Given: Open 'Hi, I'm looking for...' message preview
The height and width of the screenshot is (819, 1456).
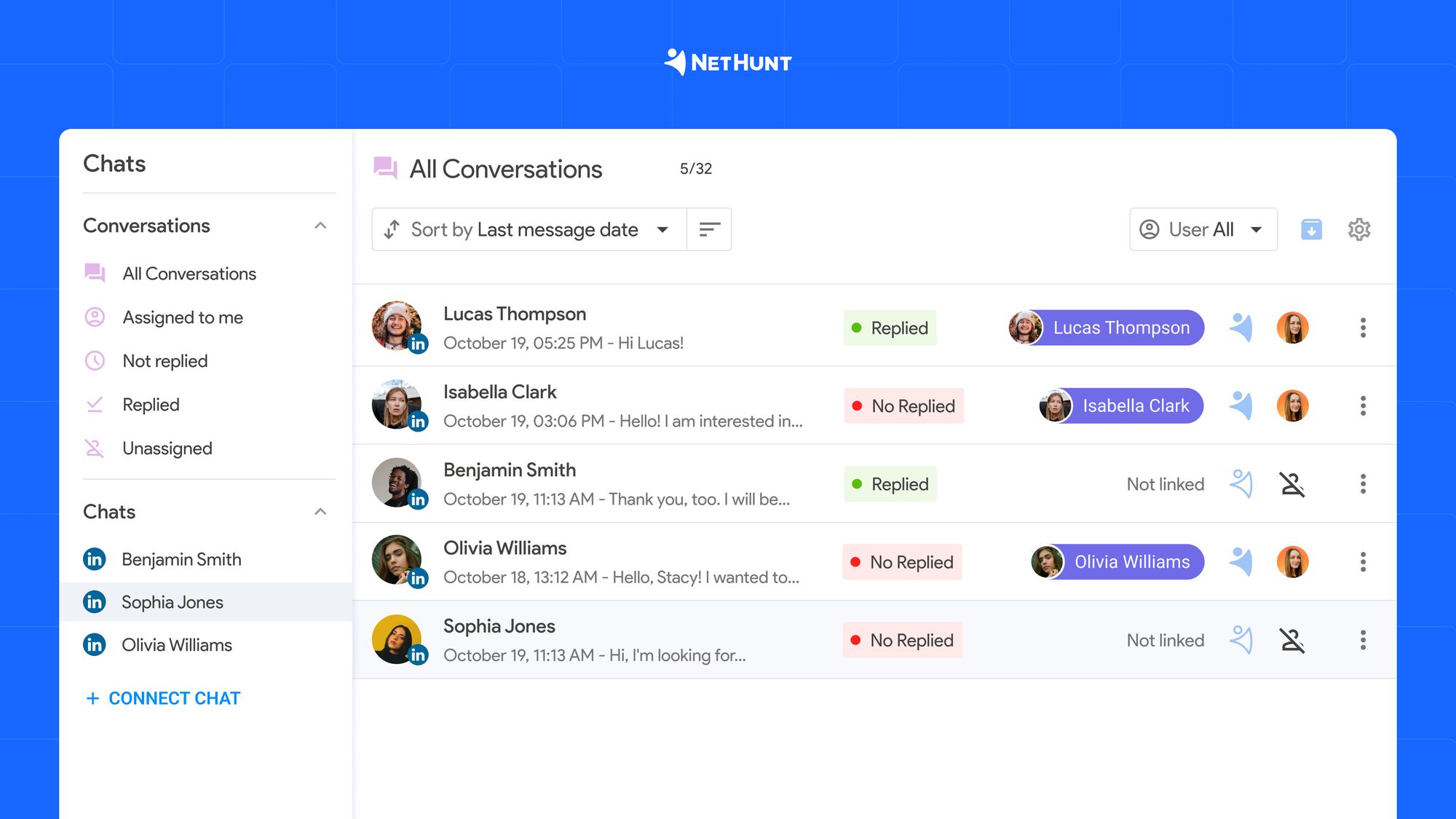Looking at the screenshot, I should (595, 655).
